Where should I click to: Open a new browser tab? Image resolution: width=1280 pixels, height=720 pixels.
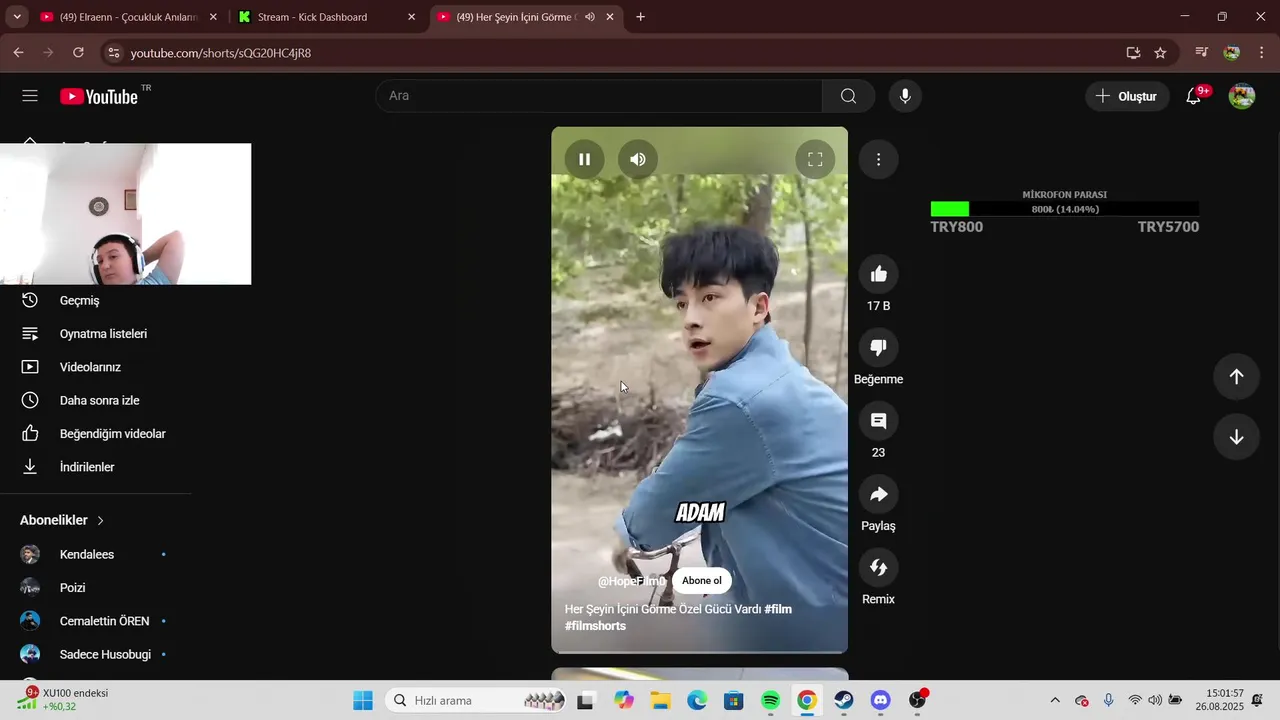tap(640, 17)
